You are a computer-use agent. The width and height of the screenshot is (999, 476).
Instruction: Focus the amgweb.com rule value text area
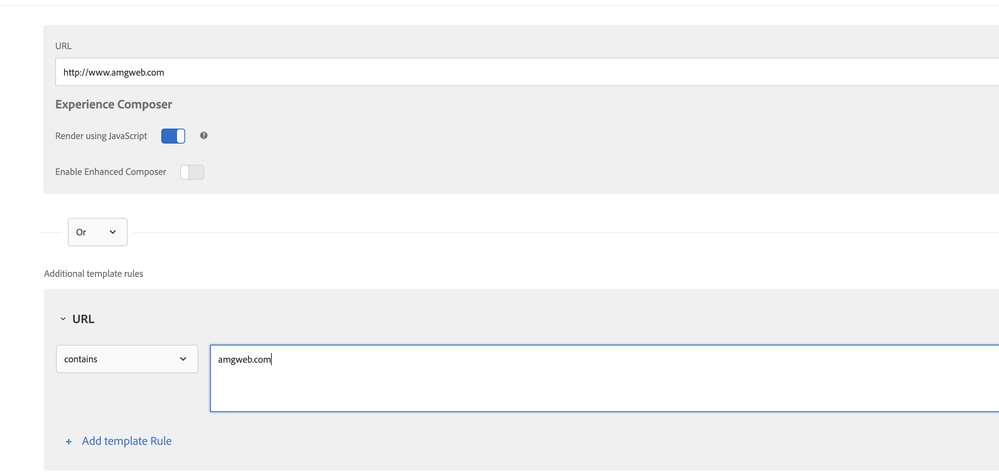tap(600, 378)
